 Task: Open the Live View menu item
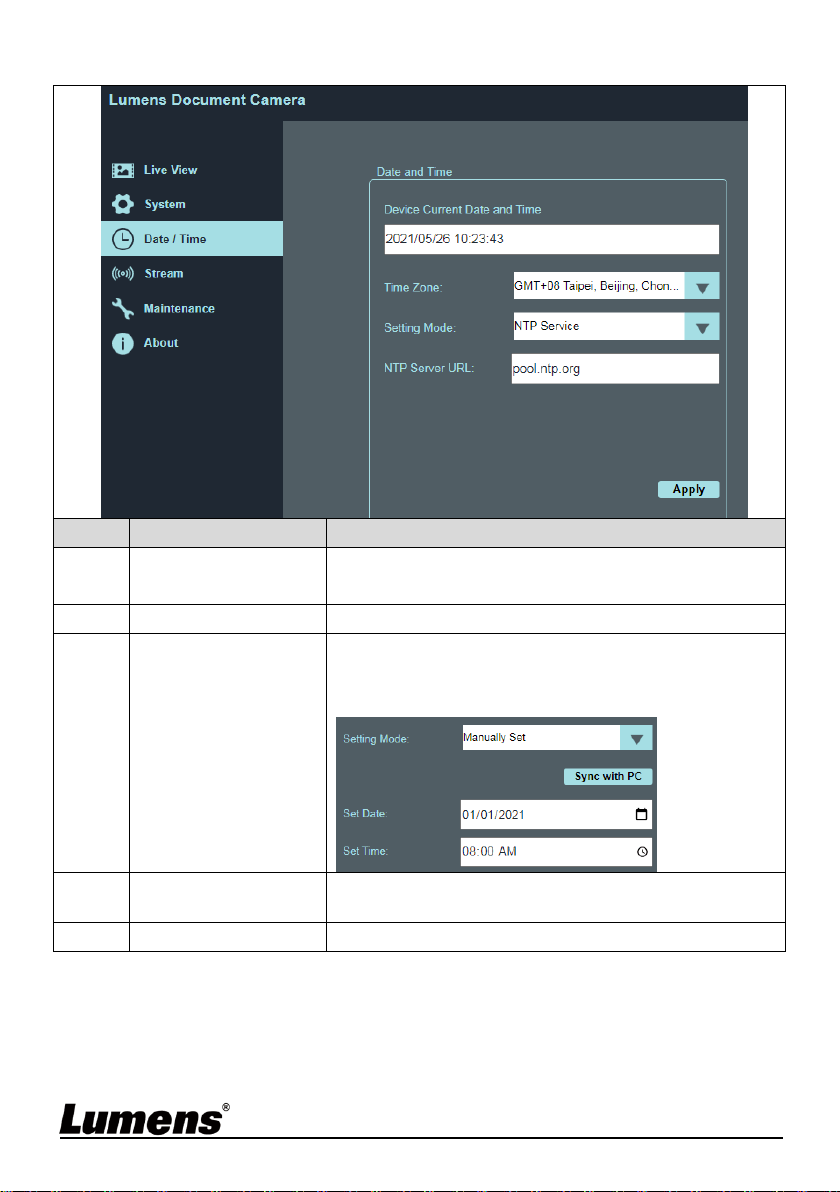192,170
